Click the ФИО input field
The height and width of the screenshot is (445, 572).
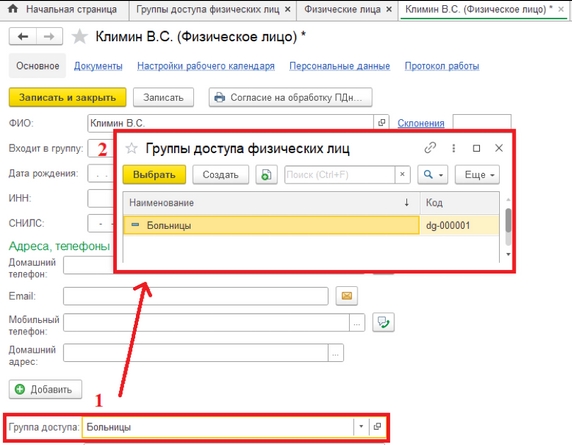(231, 123)
